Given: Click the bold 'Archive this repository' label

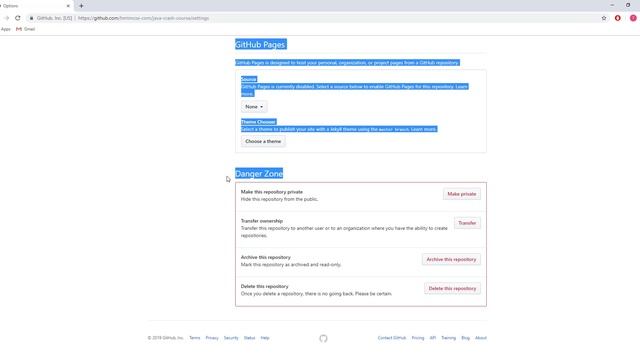Looking at the screenshot, I should point(266,257).
